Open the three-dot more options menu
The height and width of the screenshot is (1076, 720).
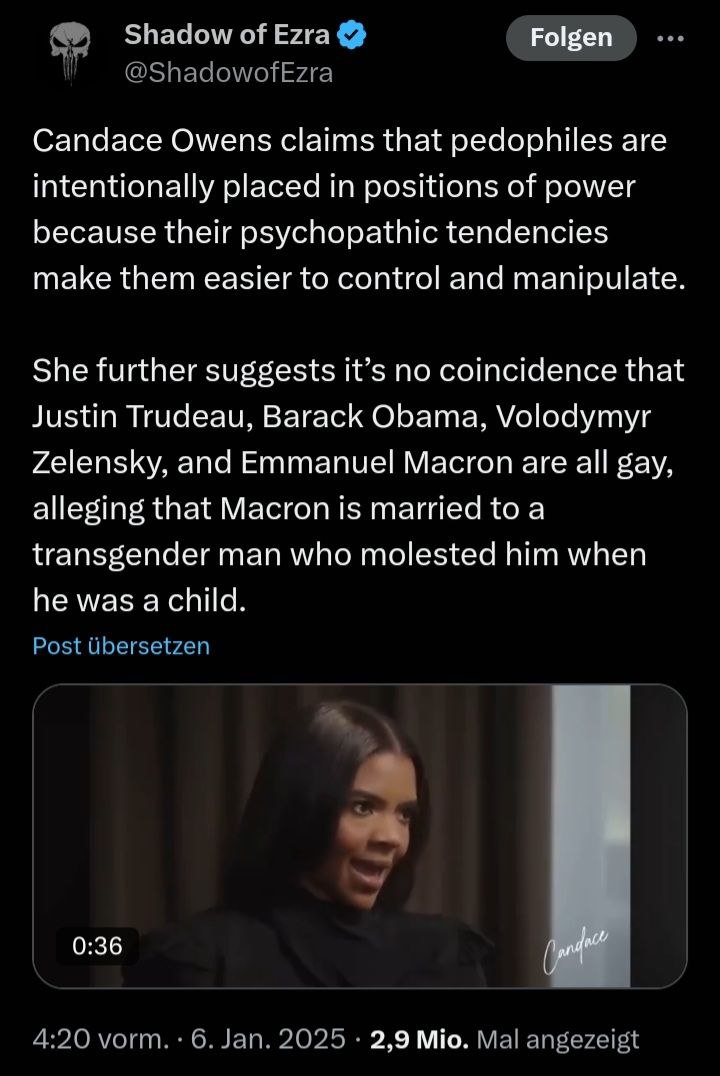[671, 38]
